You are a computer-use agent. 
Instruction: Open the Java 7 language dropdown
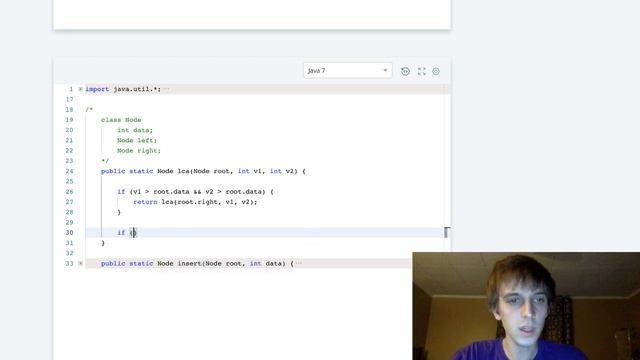pos(347,71)
